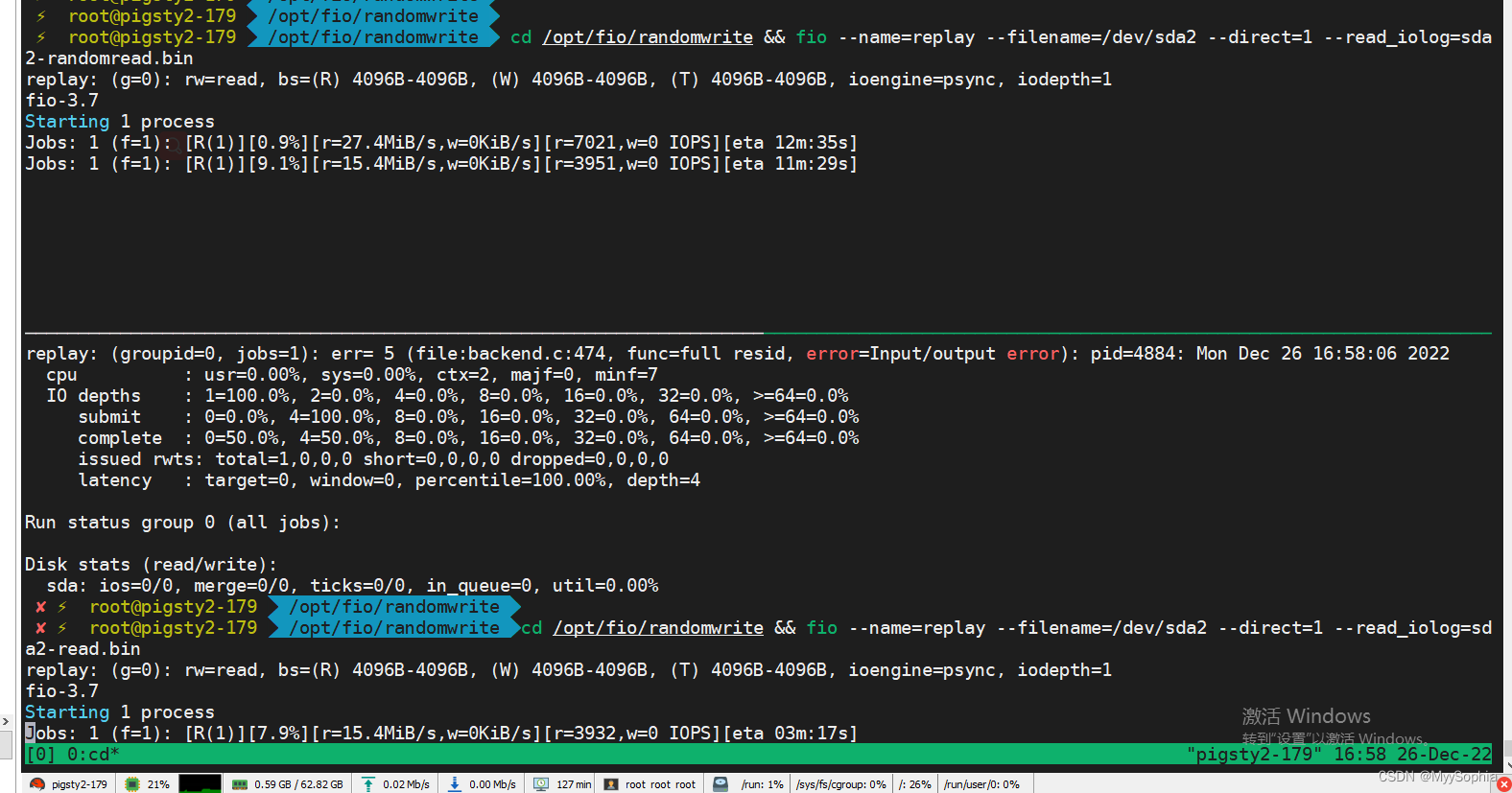Click bottom pane job line with eta 03m:17s

441,734
